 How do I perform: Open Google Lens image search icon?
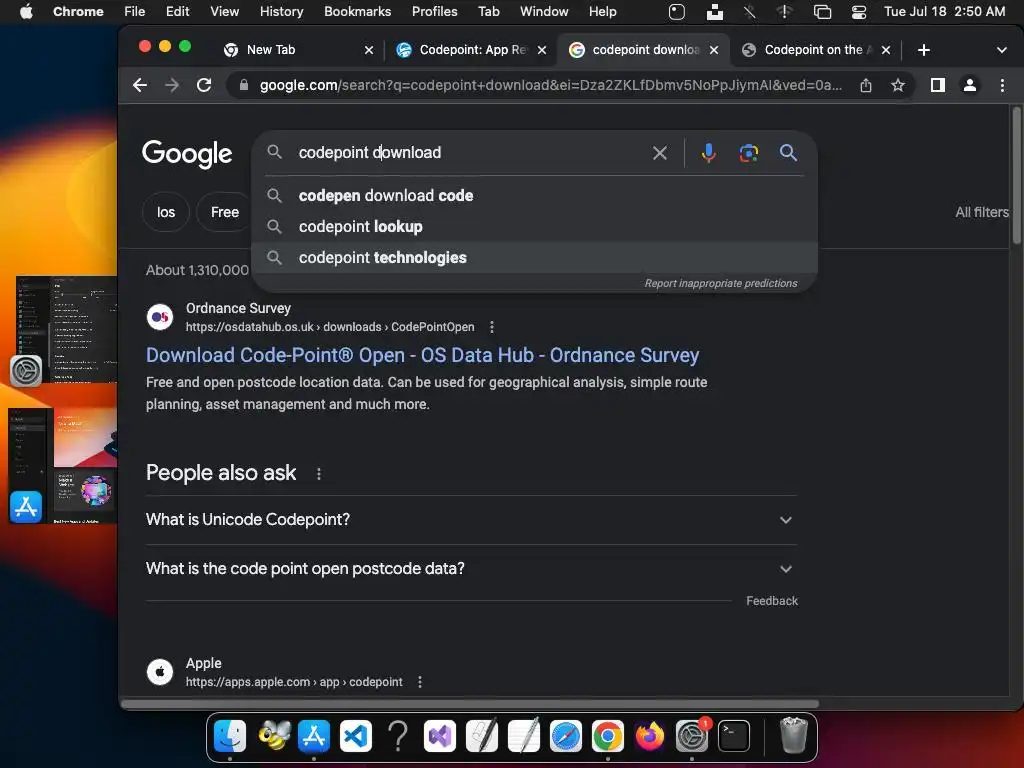[x=748, y=153]
